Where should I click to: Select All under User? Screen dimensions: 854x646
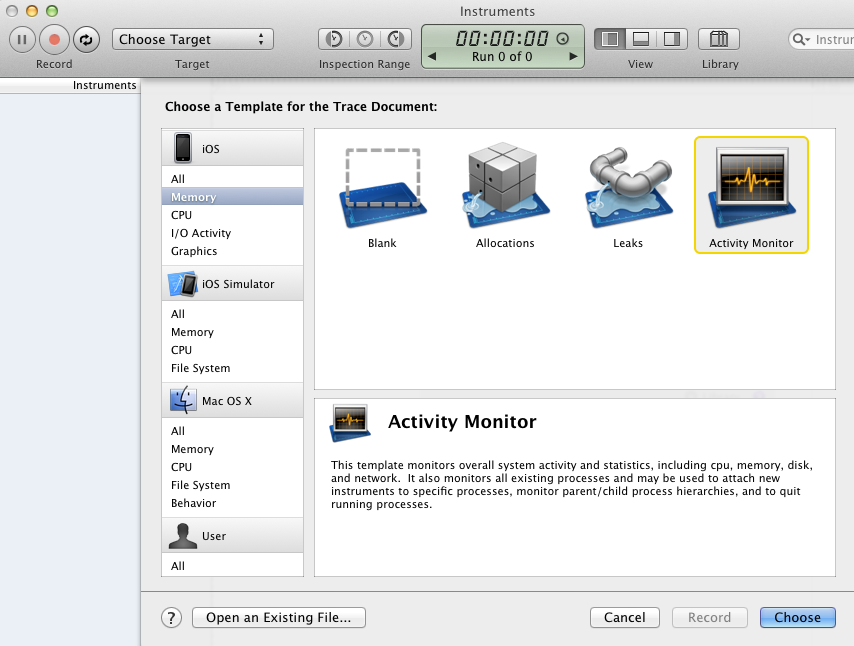pos(233,566)
